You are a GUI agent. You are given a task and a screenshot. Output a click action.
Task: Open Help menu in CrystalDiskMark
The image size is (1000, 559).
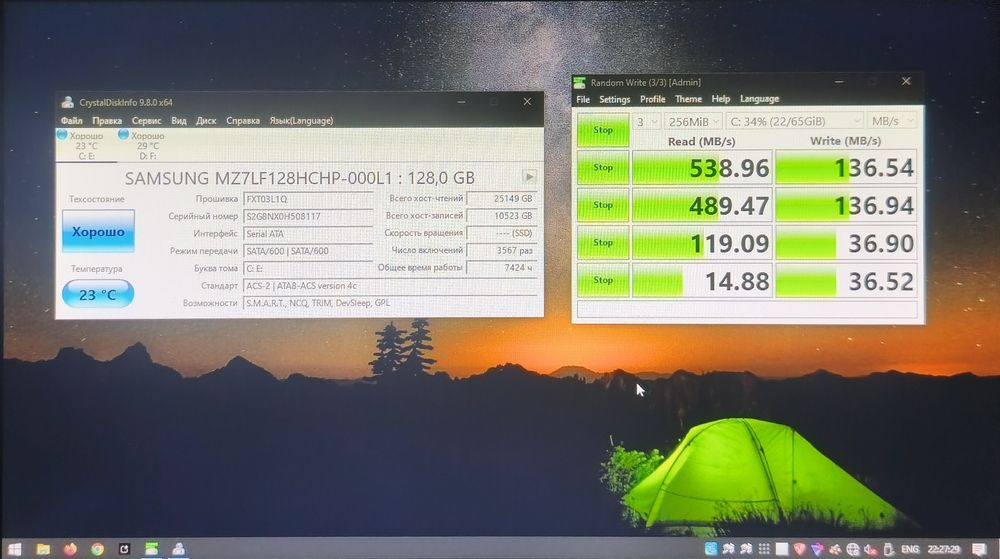tap(721, 99)
